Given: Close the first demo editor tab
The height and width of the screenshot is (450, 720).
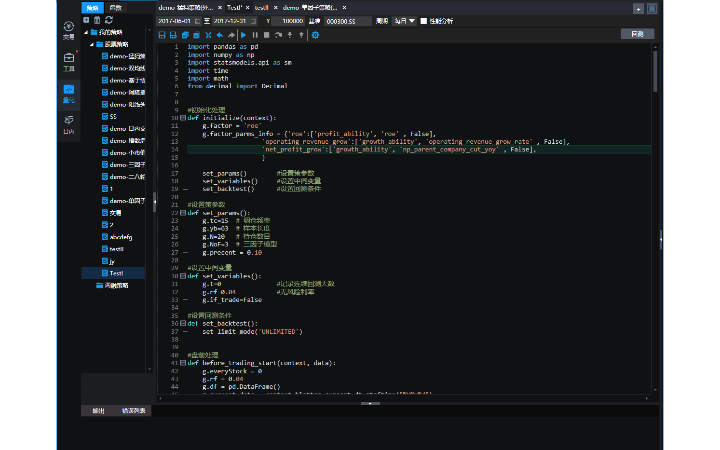Looking at the screenshot, I should pos(220,8).
